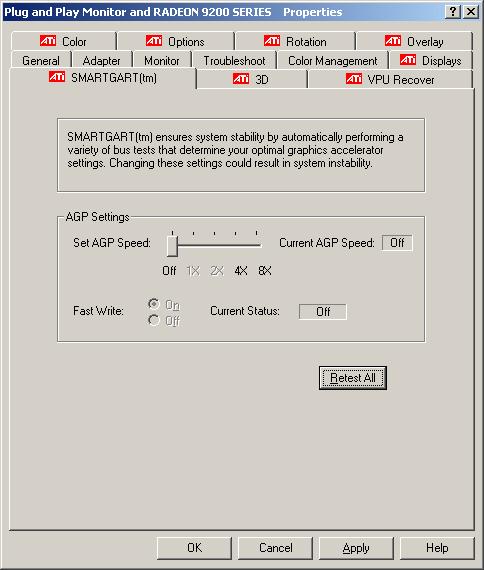Switch to the 3D tab
This screenshot has height=570, width=484.
point(251,79)
